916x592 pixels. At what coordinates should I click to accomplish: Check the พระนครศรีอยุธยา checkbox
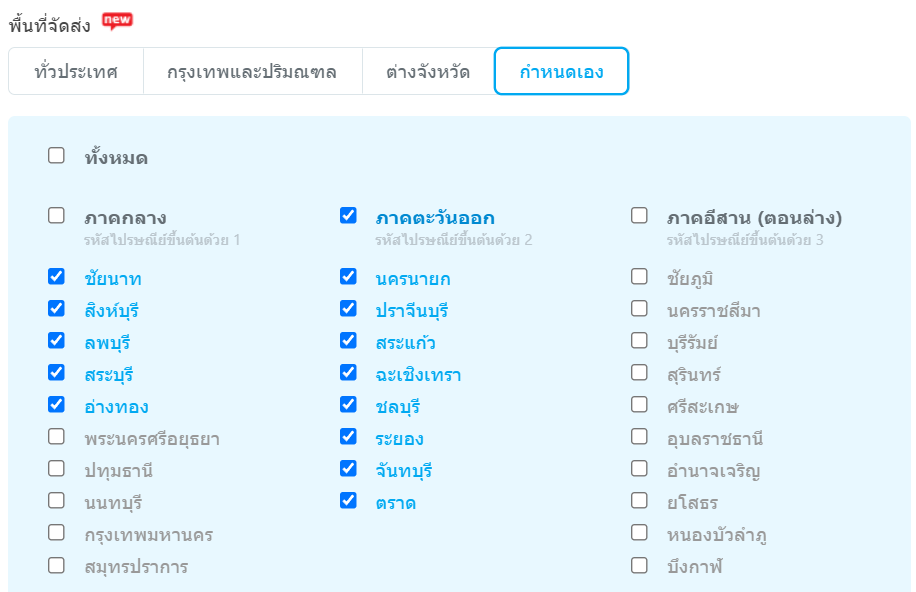(57, 437)
